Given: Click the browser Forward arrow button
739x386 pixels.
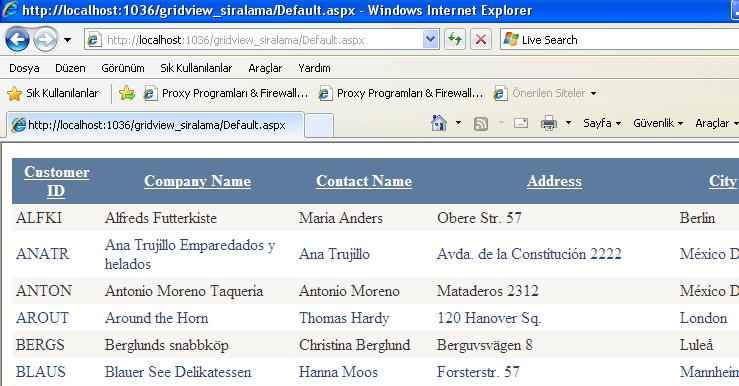Looking at the screenshot, I should [46, 40].
